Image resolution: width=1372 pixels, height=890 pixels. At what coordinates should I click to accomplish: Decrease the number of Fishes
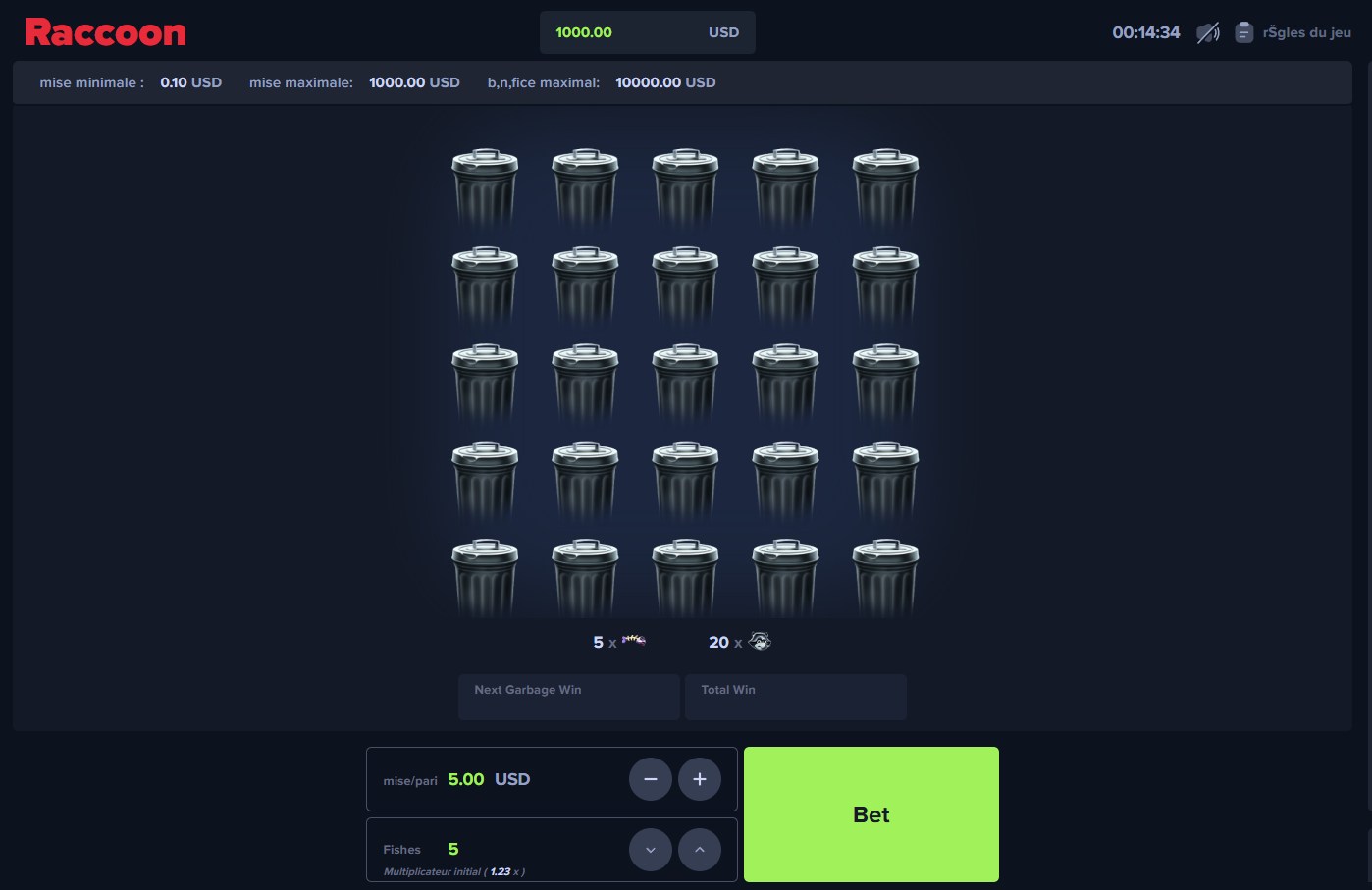click(650, 850)
